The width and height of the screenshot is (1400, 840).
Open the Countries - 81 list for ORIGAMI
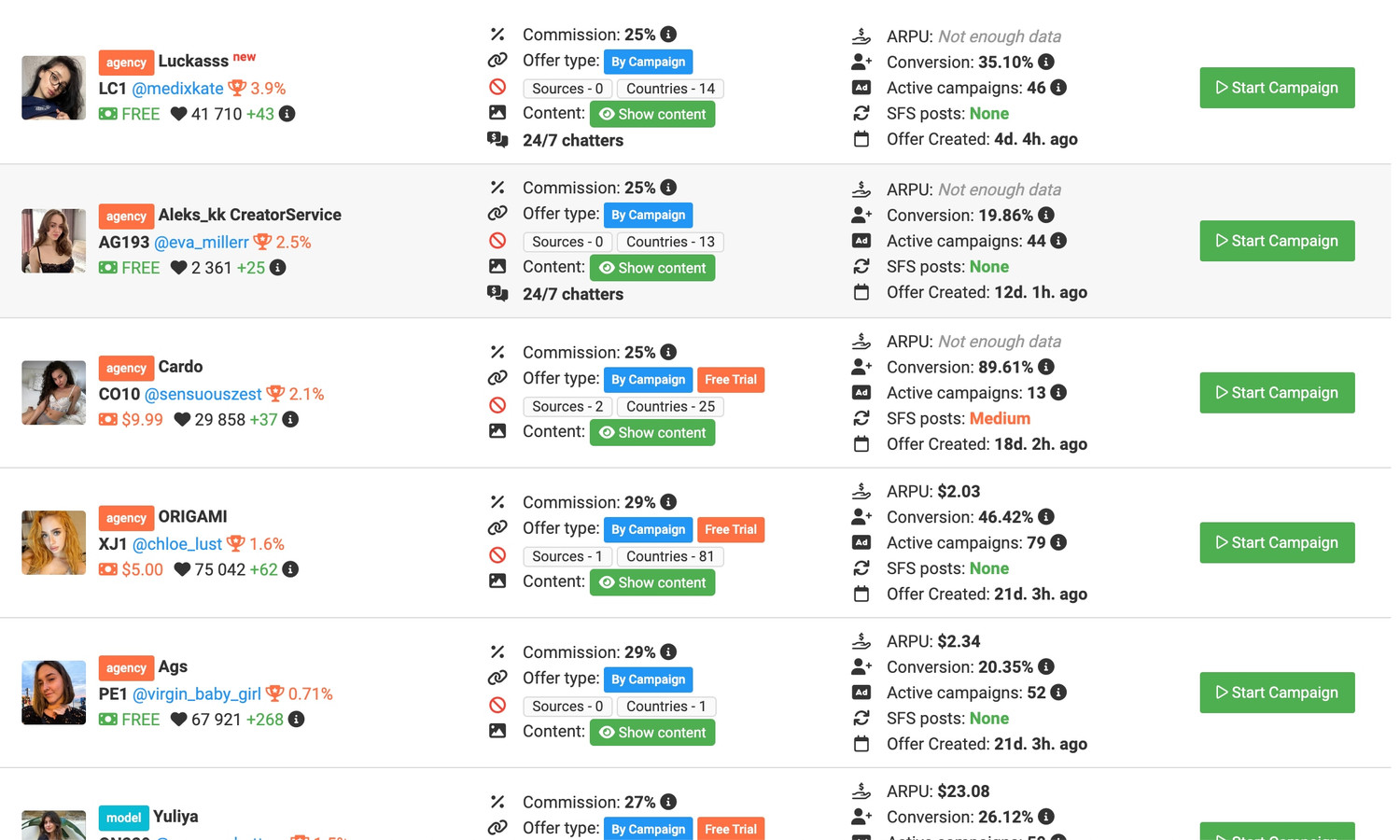670,556
